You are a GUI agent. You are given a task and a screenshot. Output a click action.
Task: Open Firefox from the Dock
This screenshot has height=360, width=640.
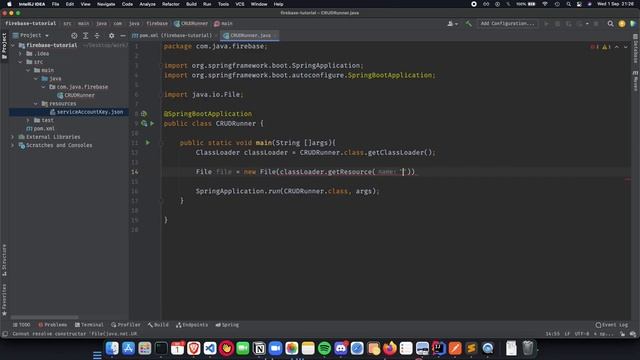tap(389, 348)
